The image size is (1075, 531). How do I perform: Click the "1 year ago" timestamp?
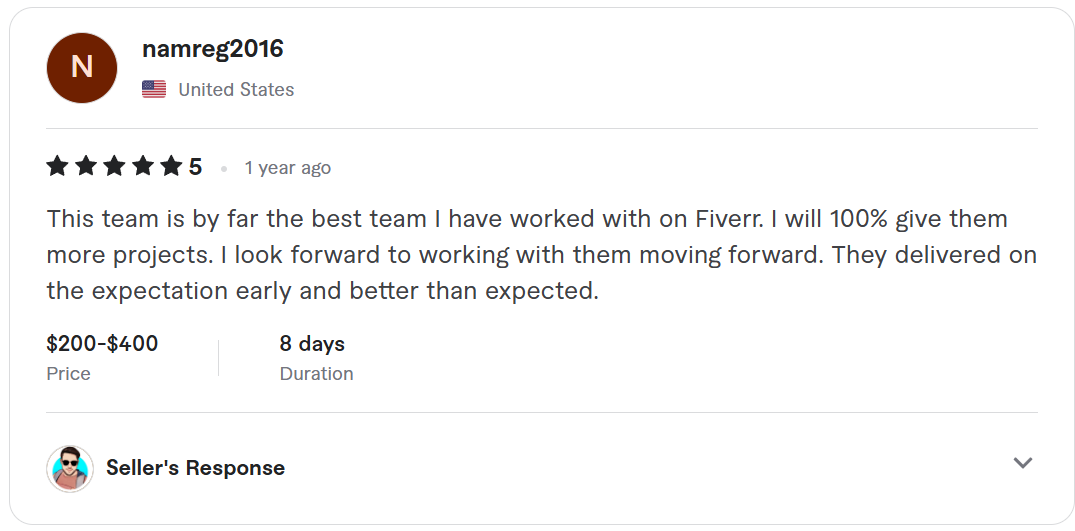pyautogui.click(x=288, y=168)
